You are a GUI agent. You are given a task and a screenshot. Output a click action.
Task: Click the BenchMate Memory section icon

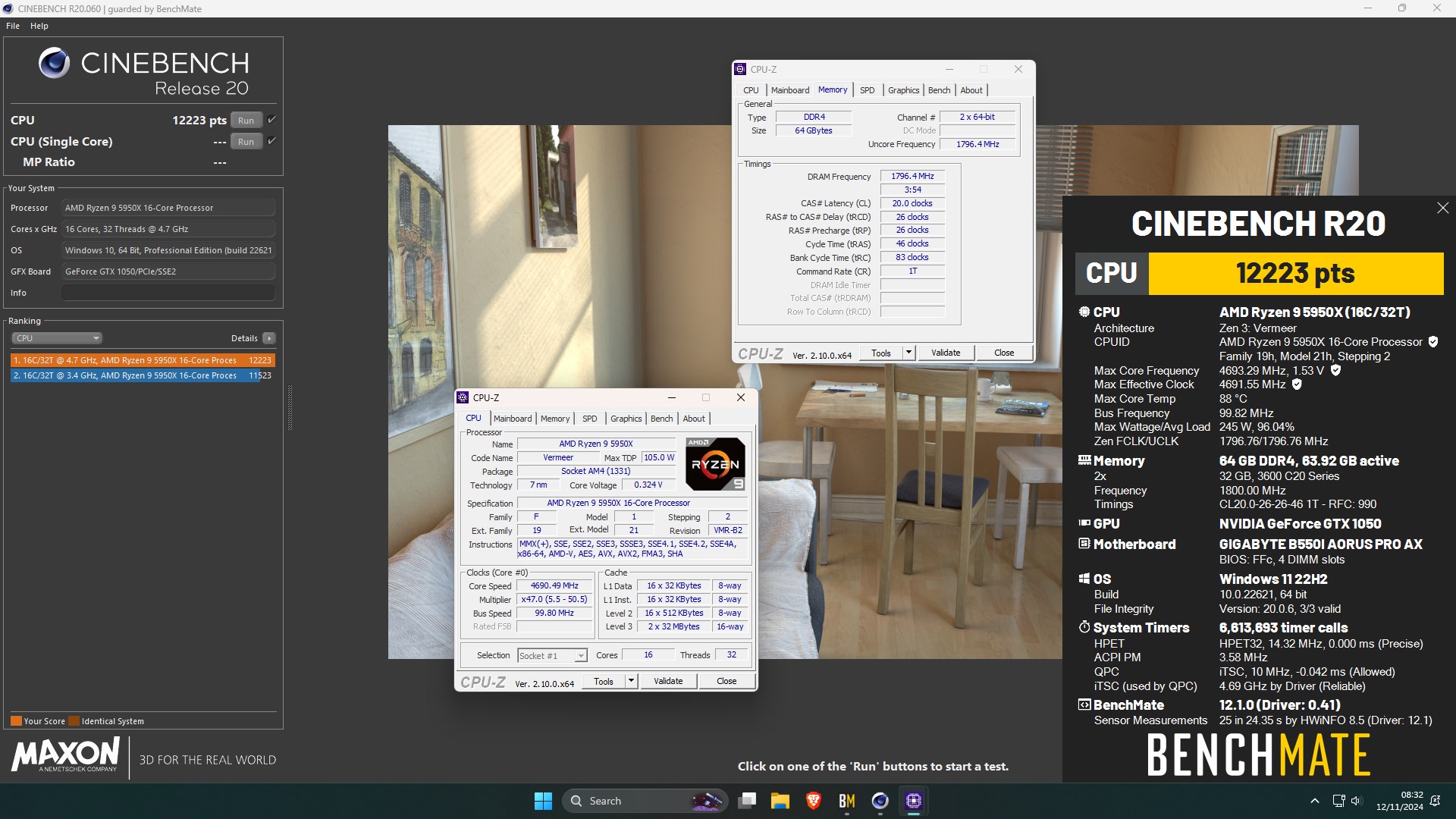[1084, 460]
